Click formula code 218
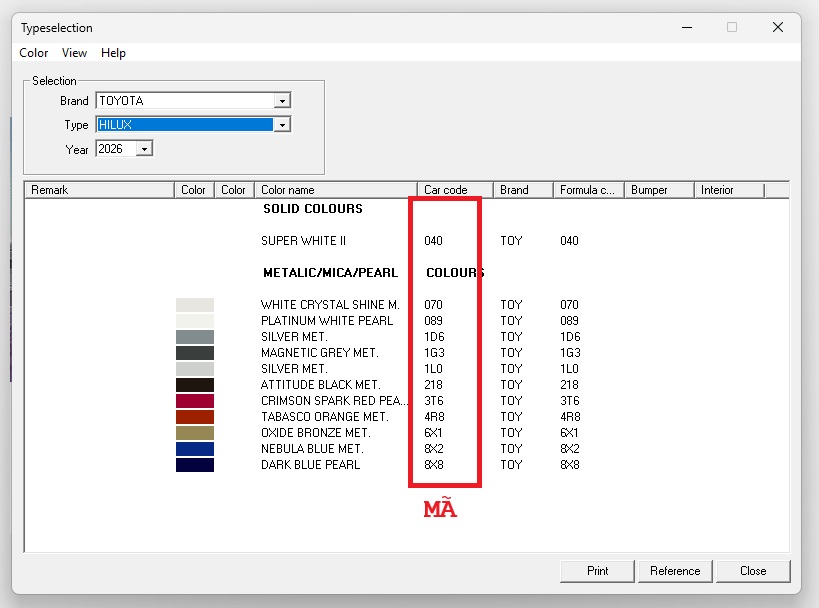 569,385
